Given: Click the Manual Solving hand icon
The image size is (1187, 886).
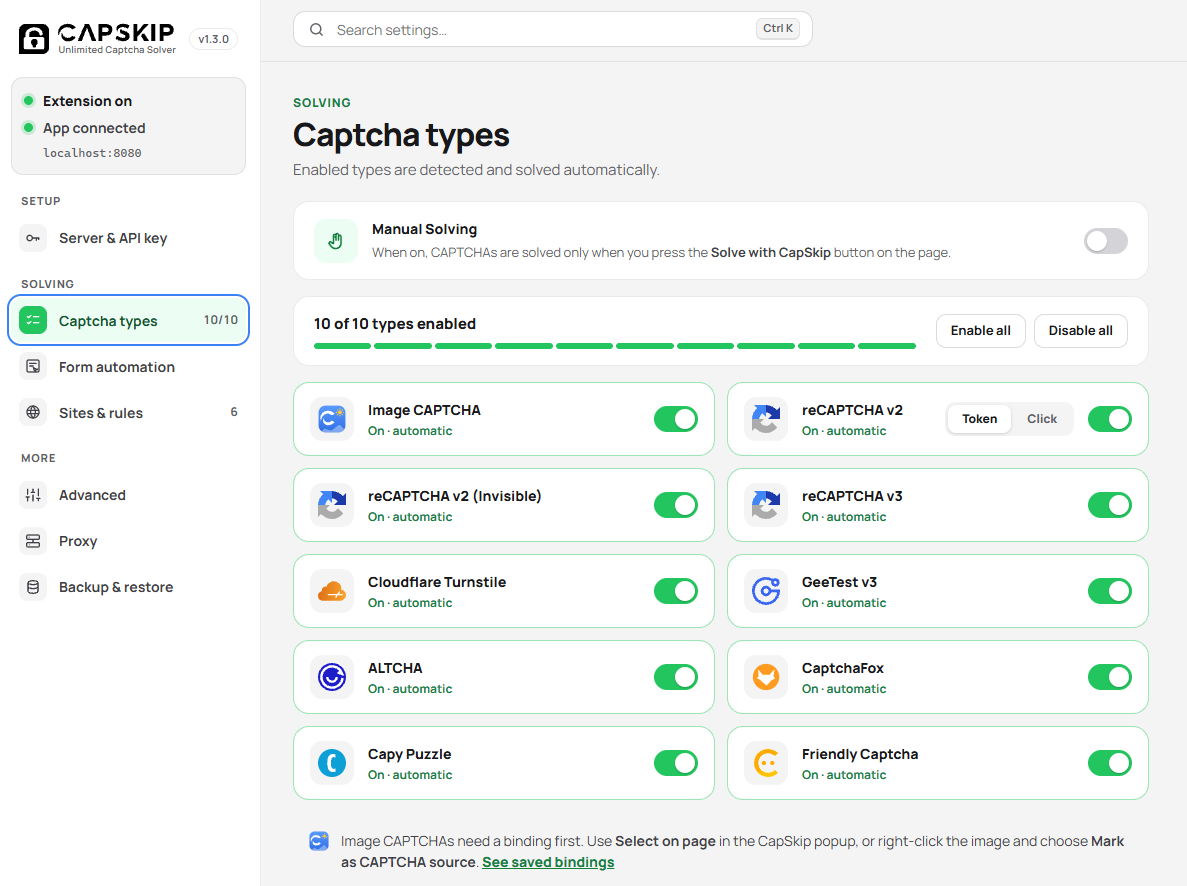Looking at the screenshot, I should click(335, 241).
